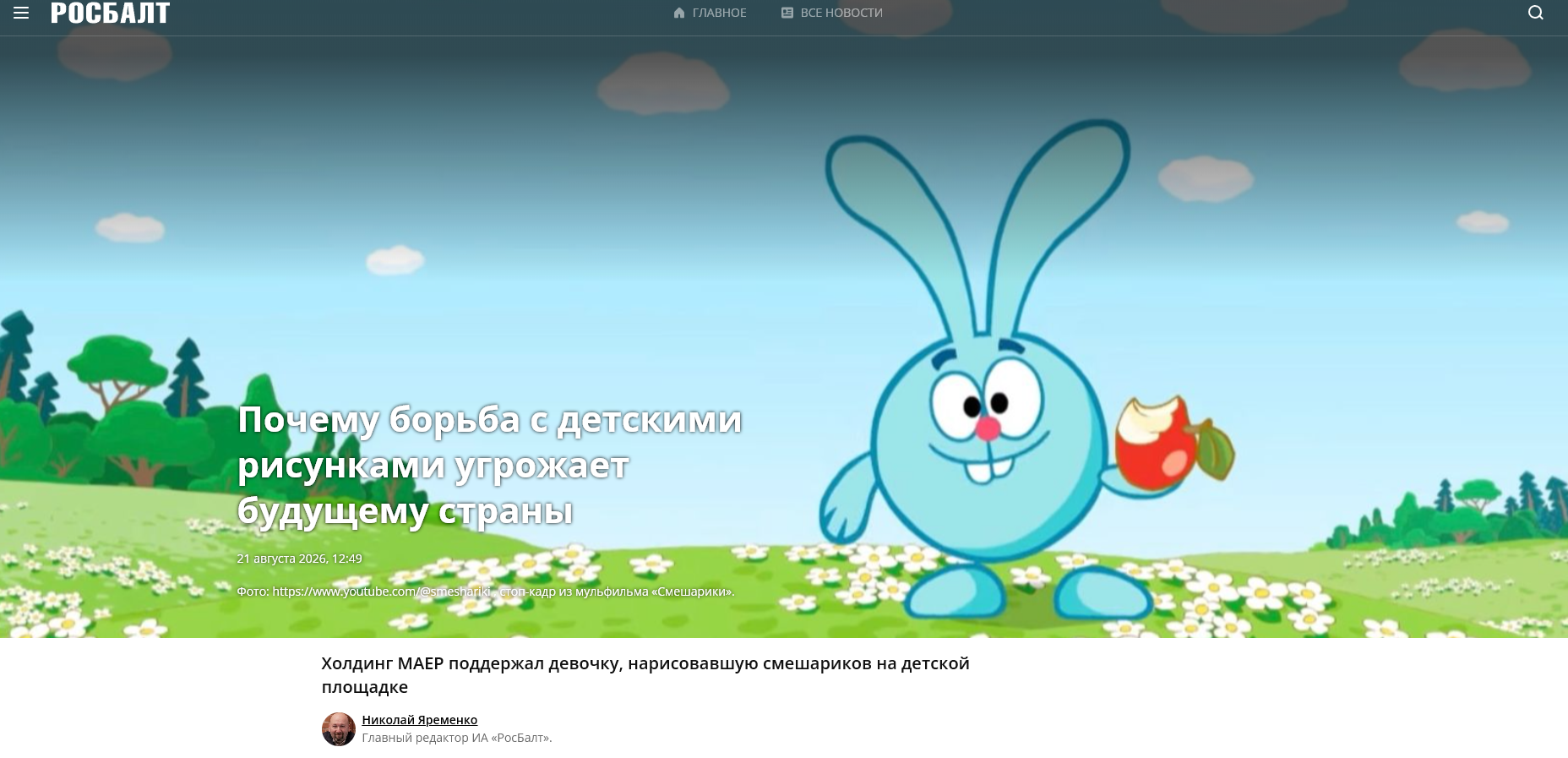Click the Холдинг МАЕР subtitle text
This screenshot has height=758, width=1568.
point(645,675)
